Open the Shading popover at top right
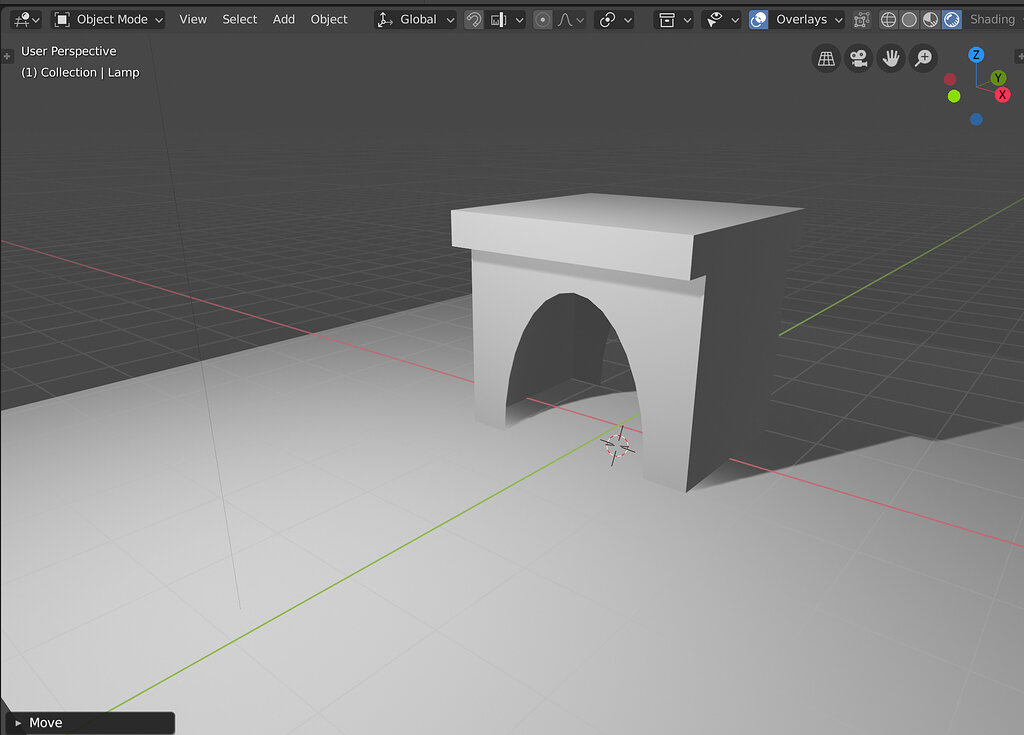 click(x=991, y=19)
